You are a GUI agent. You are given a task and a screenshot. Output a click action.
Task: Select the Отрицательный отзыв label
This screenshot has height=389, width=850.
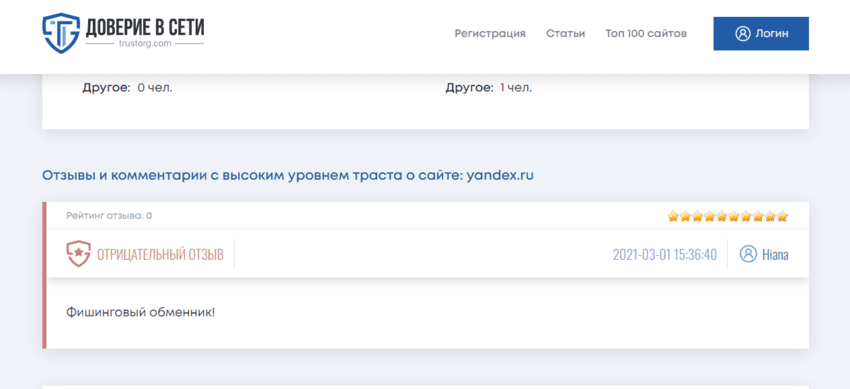coord(160,255)
